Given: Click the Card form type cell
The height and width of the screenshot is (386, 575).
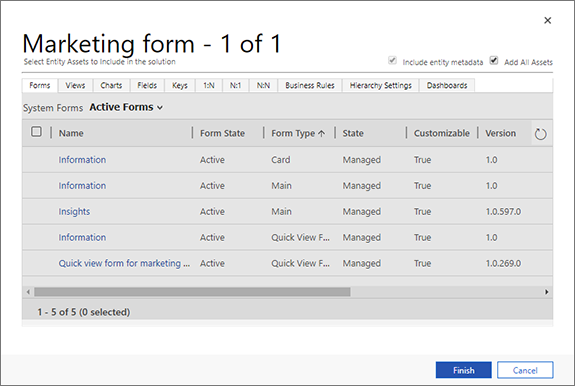Looking at the screenshot, I should coord(281,160).
